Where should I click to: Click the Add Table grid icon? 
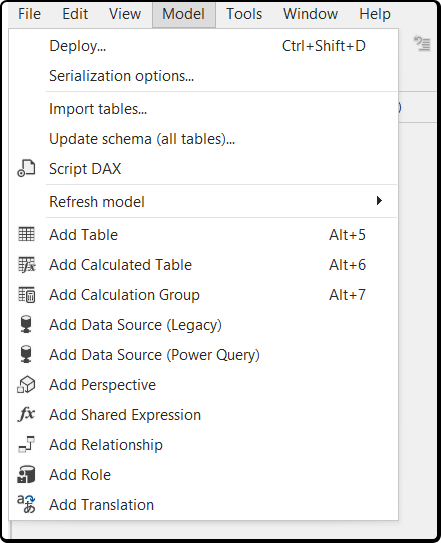point(26,234)
